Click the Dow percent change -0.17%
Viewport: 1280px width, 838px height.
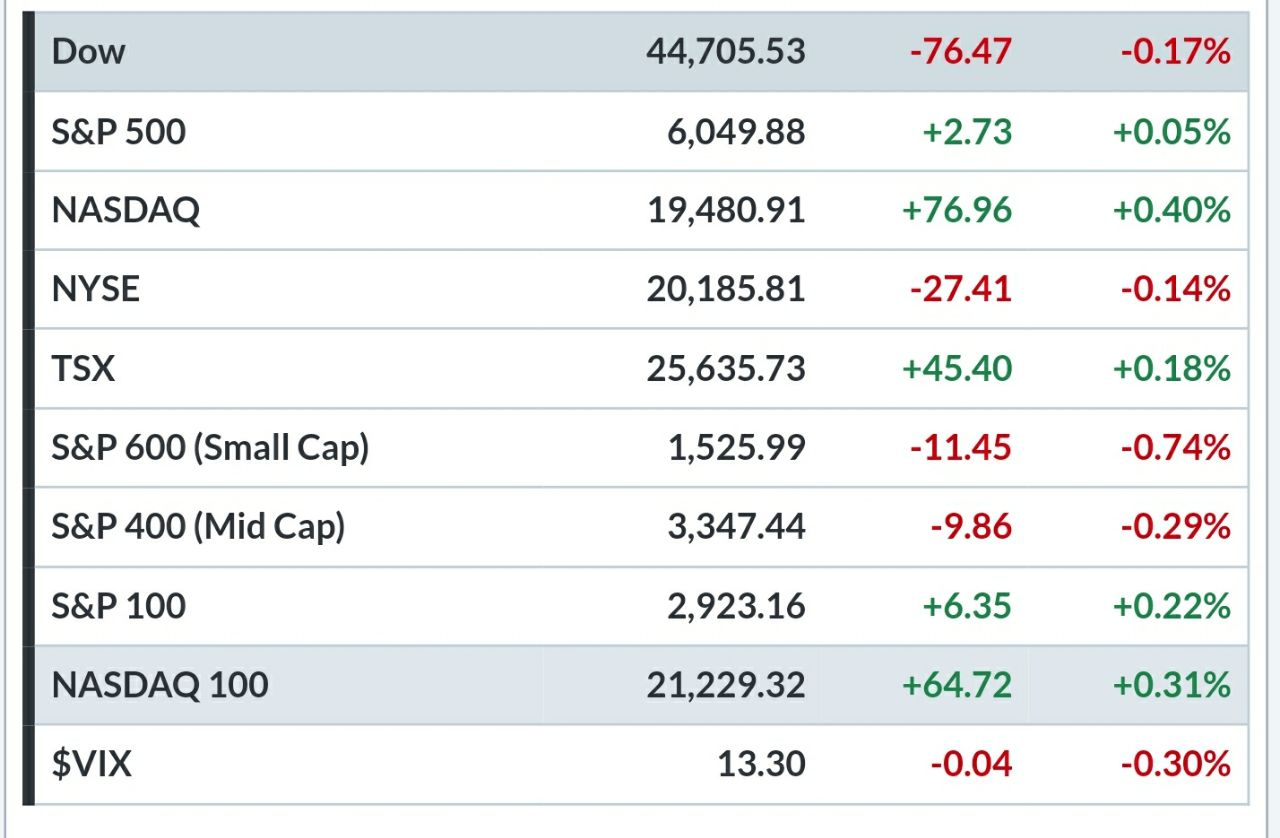[1176, 52]
